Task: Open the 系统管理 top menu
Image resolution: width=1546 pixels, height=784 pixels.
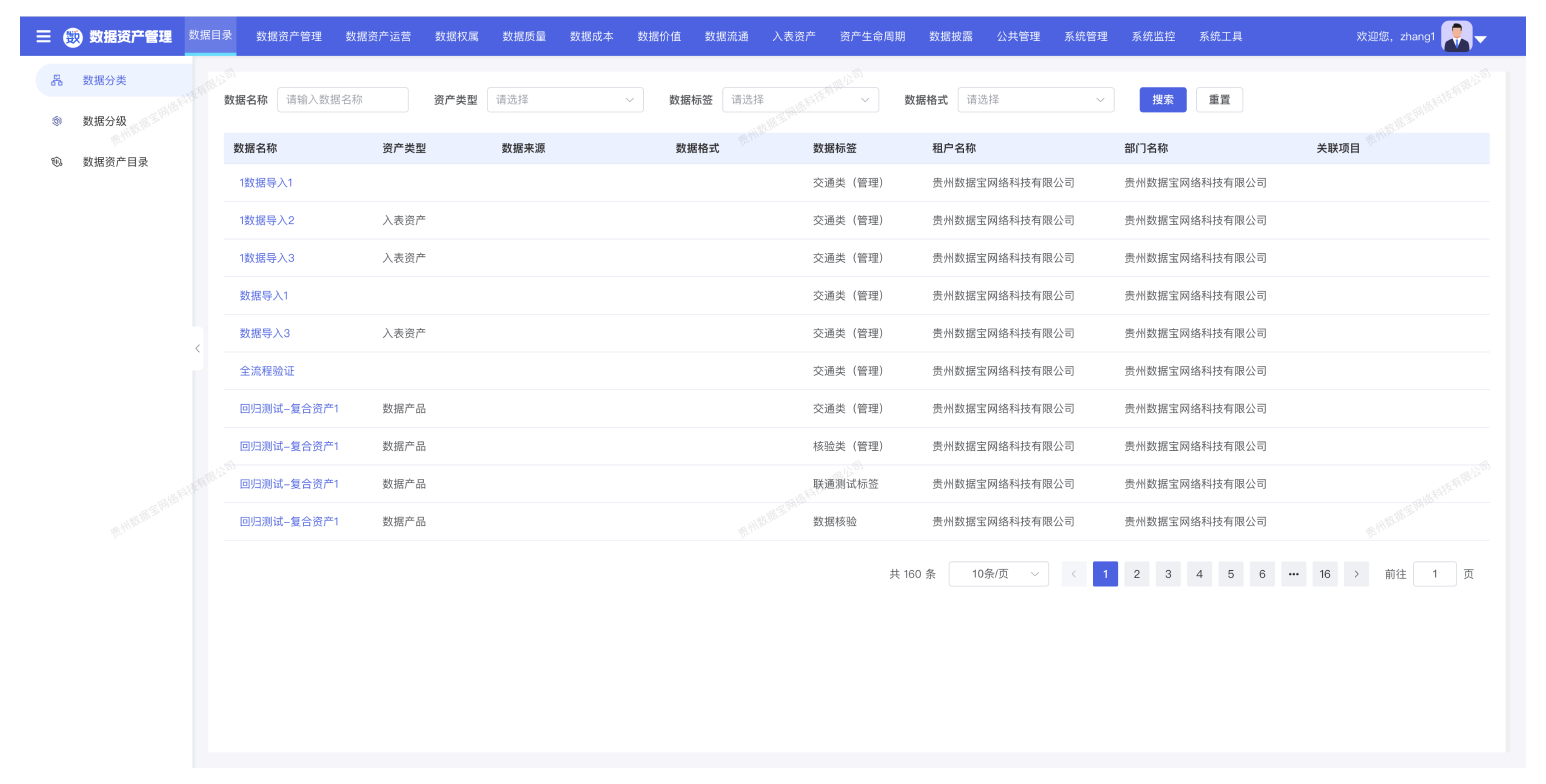Action: click(1086, 37)
